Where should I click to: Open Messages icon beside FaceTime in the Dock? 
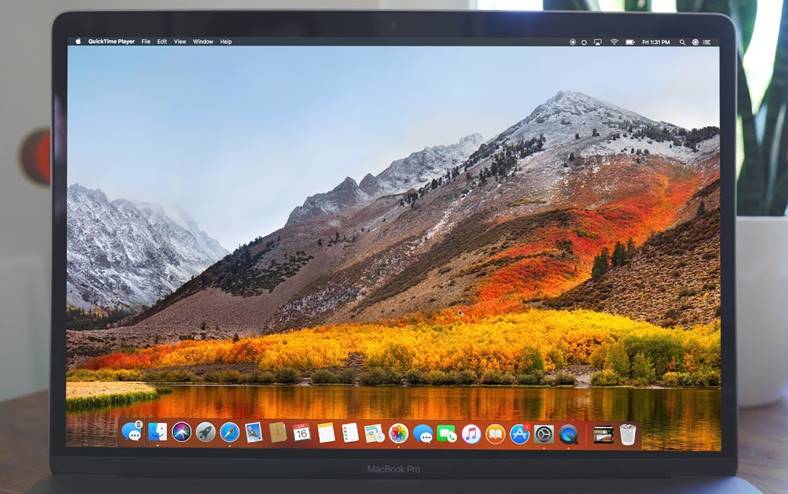click(x=423, y=433)
